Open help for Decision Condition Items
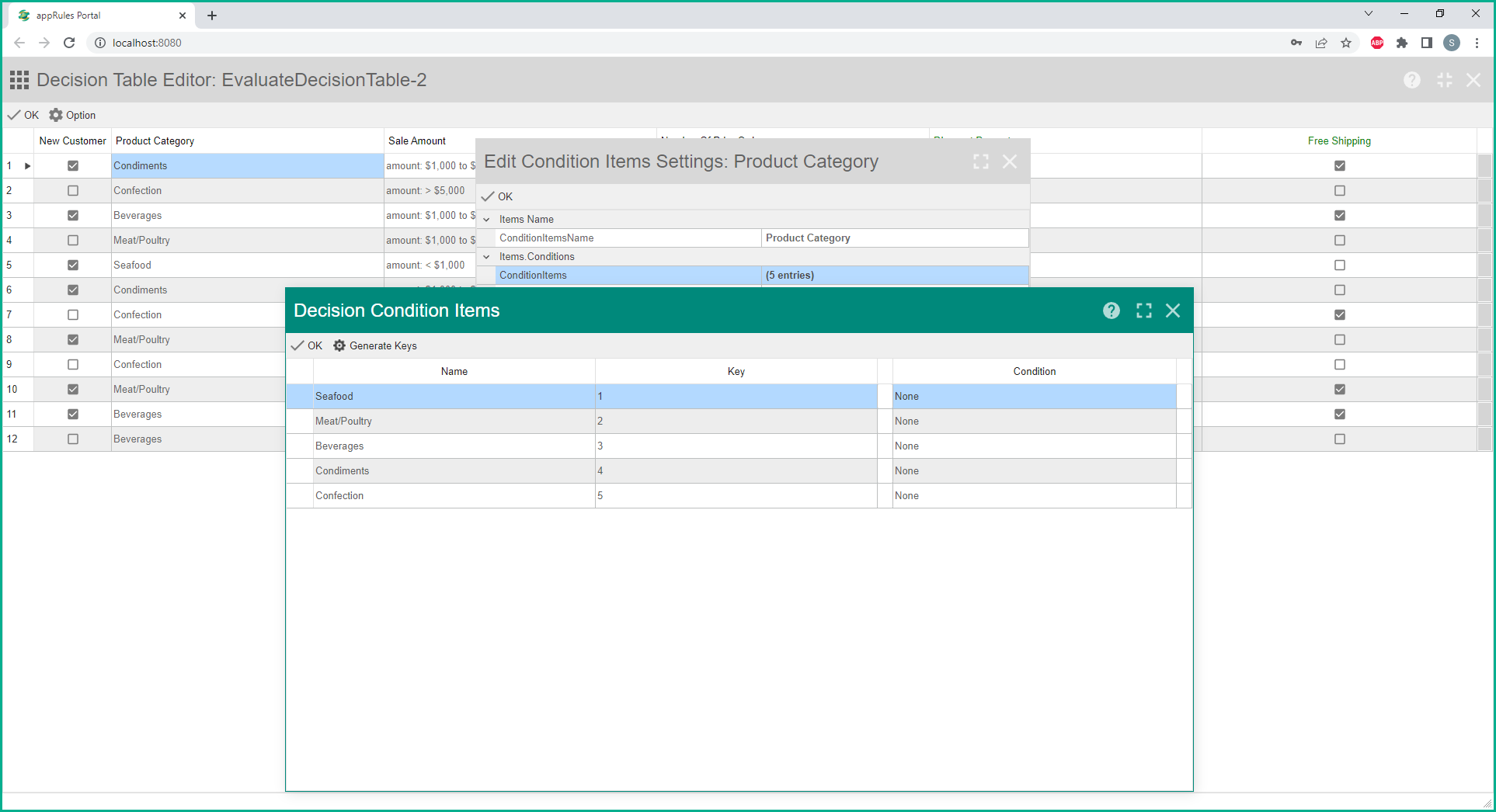 click(x=1112, y=311)
